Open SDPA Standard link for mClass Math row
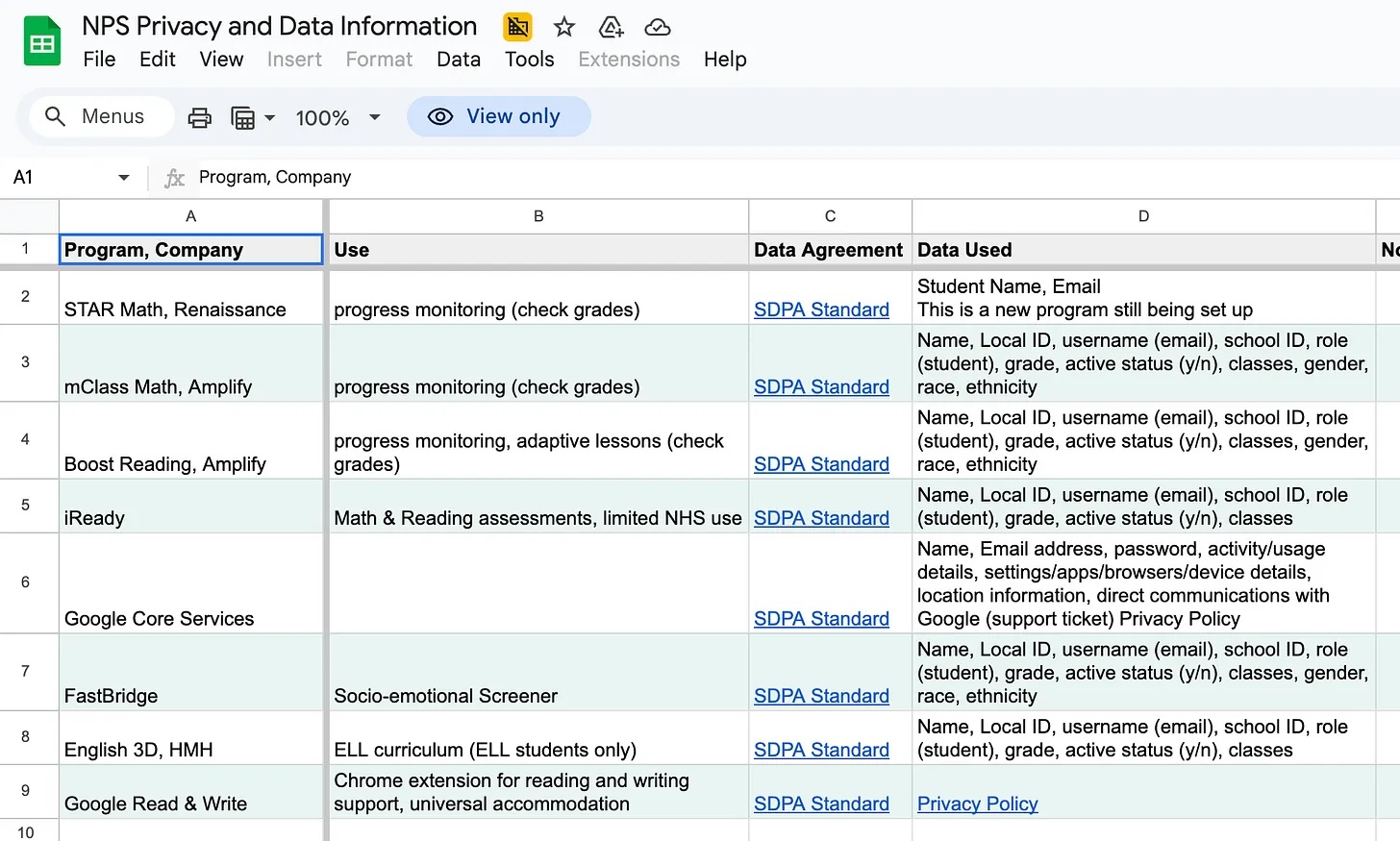Image resolution: width=1400 pixels, height=841 pixels. point(821,386)
